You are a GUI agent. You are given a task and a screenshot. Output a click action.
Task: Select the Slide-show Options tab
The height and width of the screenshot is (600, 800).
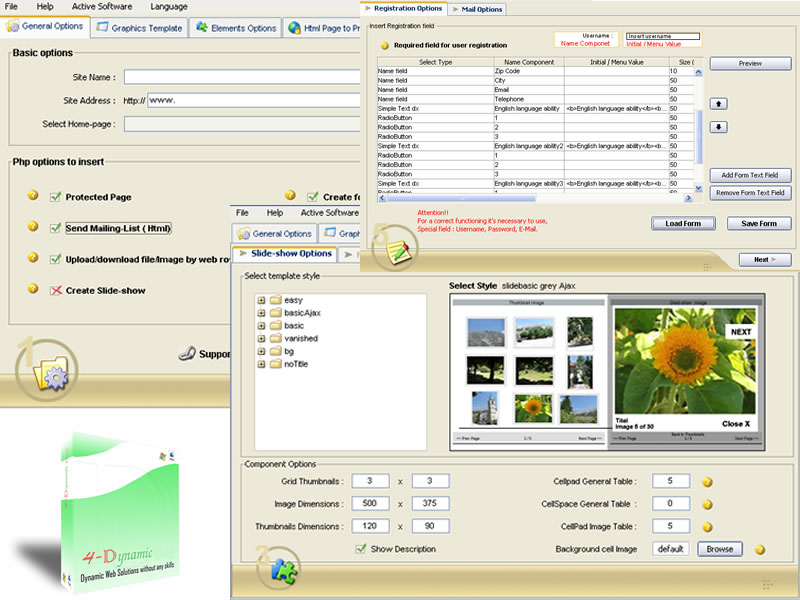(x=285, y=254)
